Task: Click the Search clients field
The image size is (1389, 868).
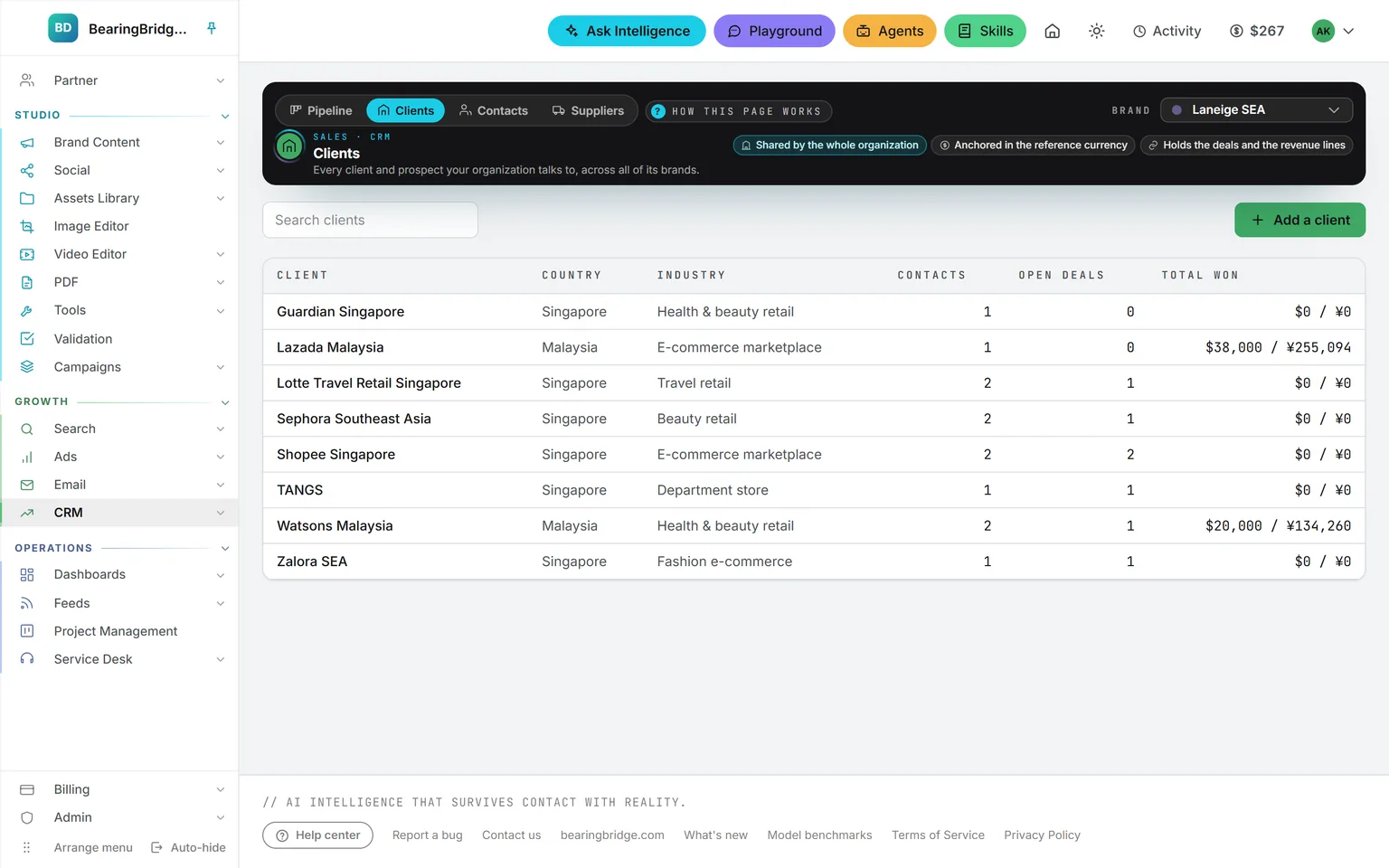Action: (x=370, y=220)
